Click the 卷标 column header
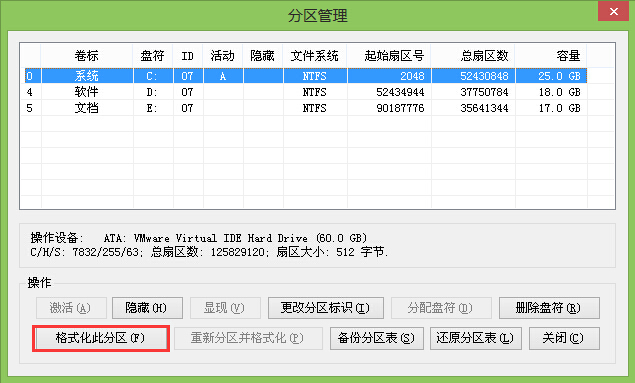Image resolution: width=635 pixels, height=383 pixels. pyautogui.click(x=87, y=55)
